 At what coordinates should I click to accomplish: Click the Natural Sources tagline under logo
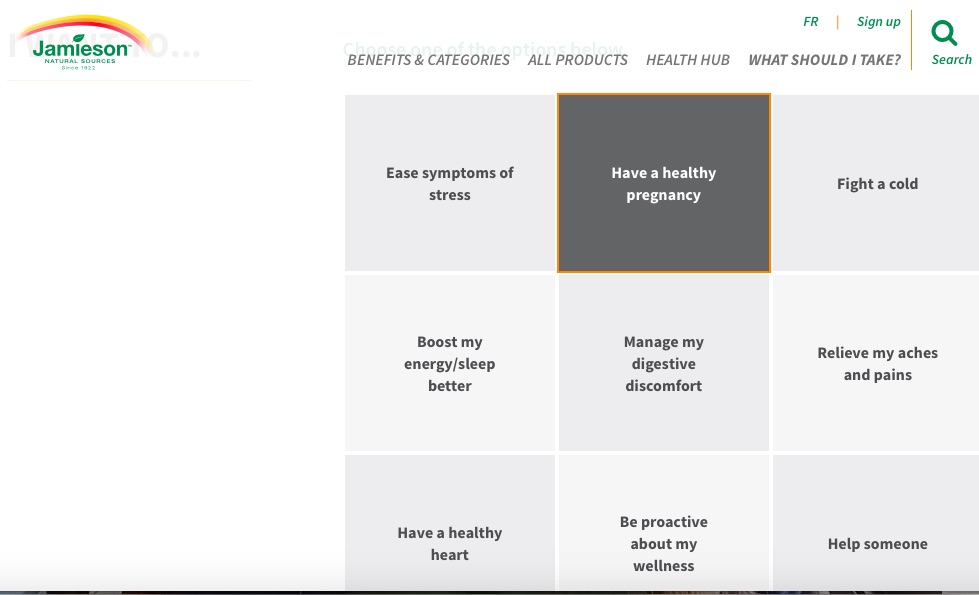[80, 61]
